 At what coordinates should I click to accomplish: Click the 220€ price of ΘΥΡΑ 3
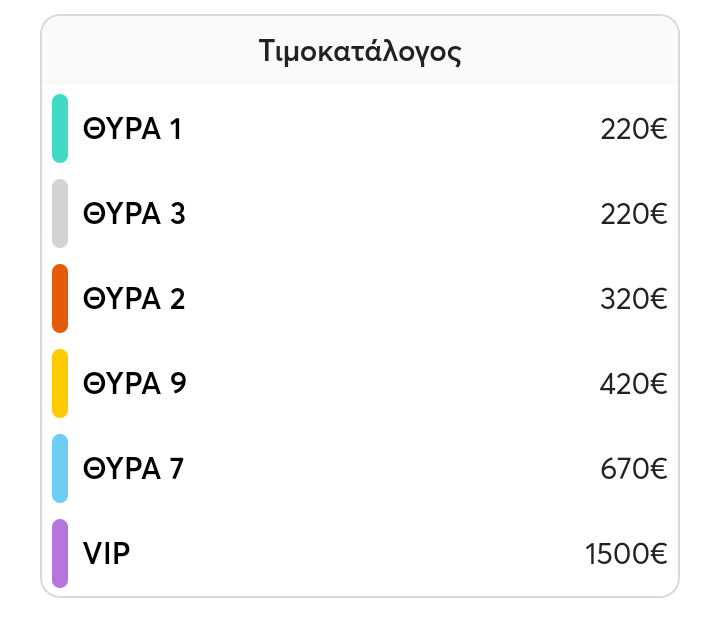633,214
